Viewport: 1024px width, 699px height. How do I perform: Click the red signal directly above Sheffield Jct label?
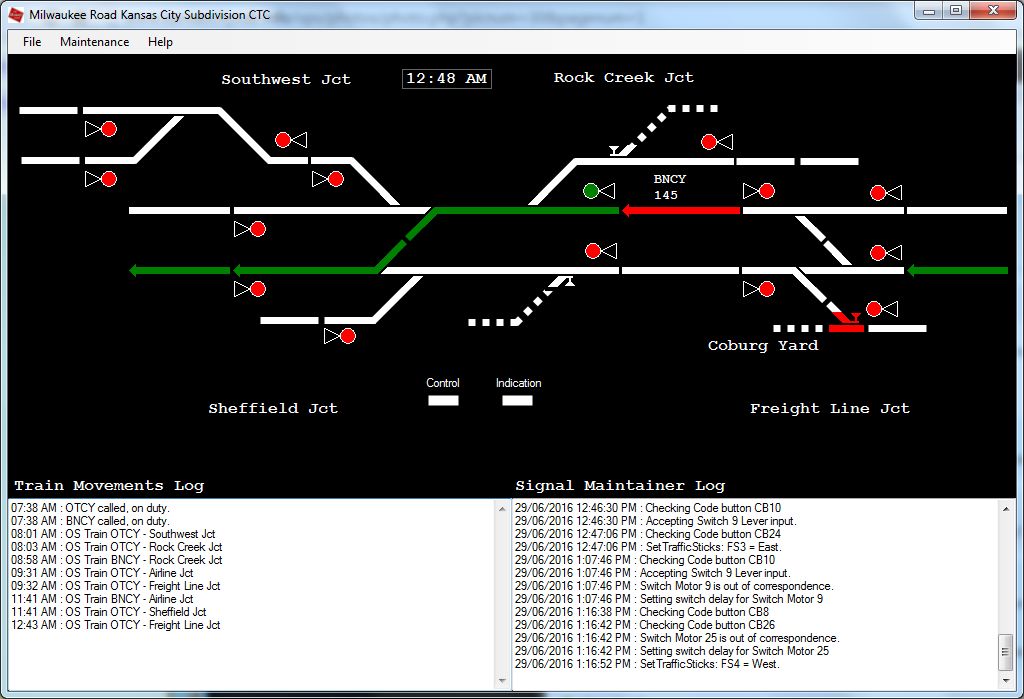[x=348, y=336]
